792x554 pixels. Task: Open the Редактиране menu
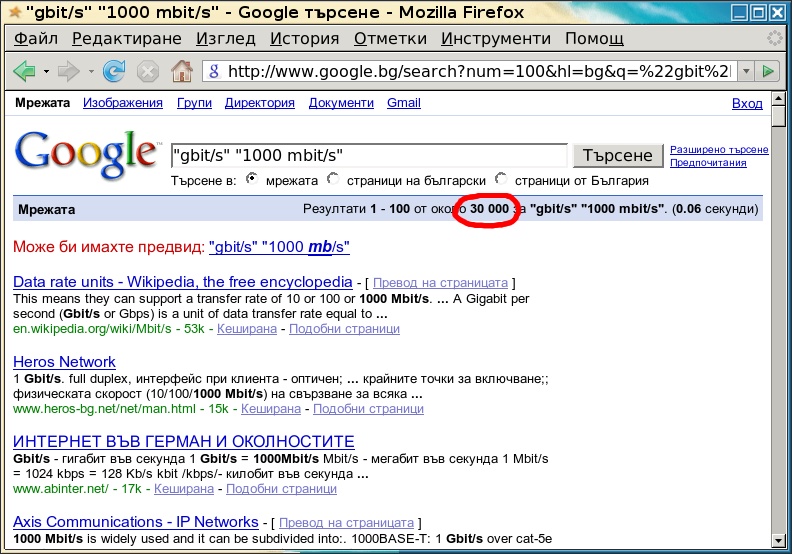(127, 38)
